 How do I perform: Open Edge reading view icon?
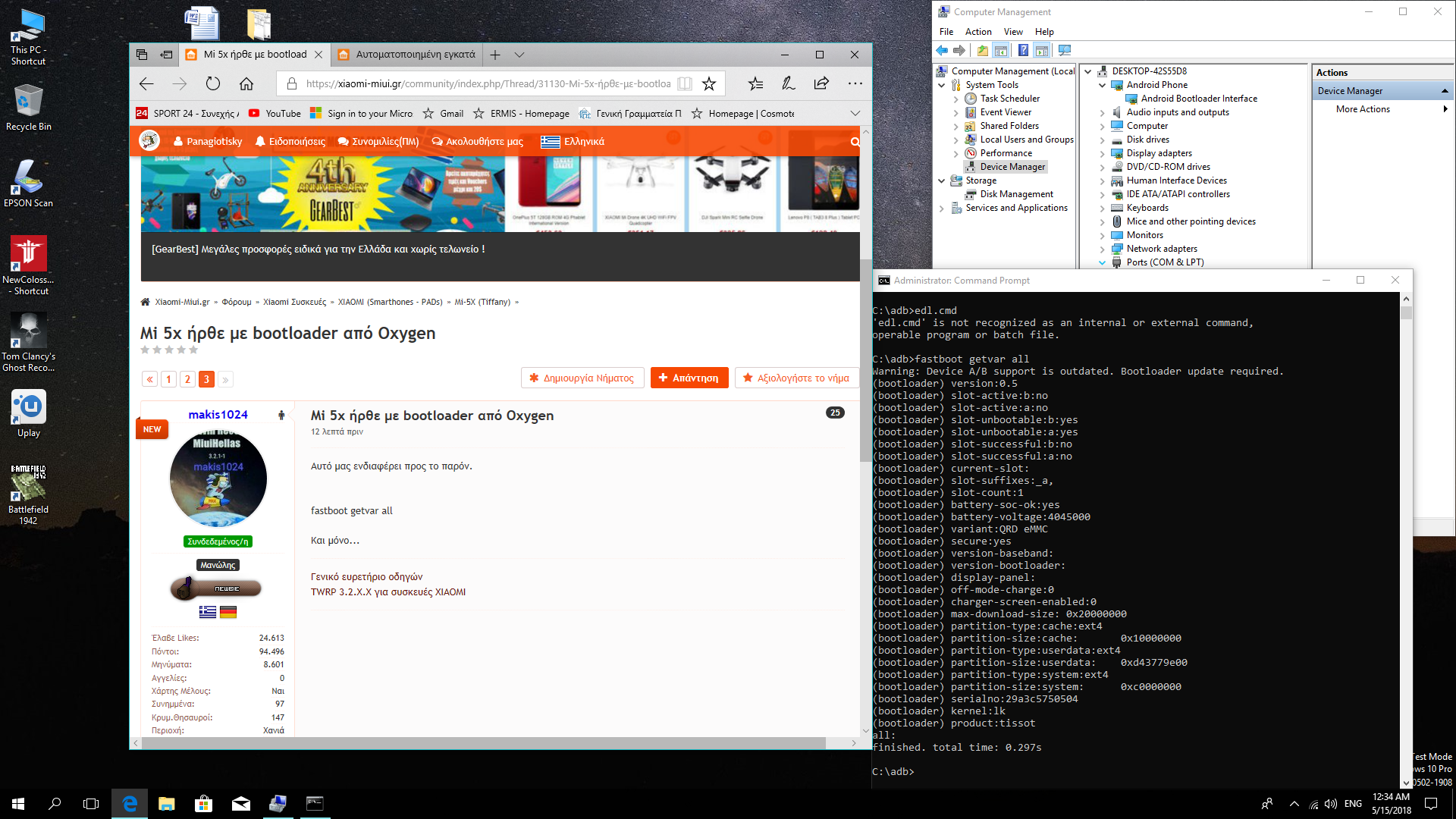coord(684,84)
